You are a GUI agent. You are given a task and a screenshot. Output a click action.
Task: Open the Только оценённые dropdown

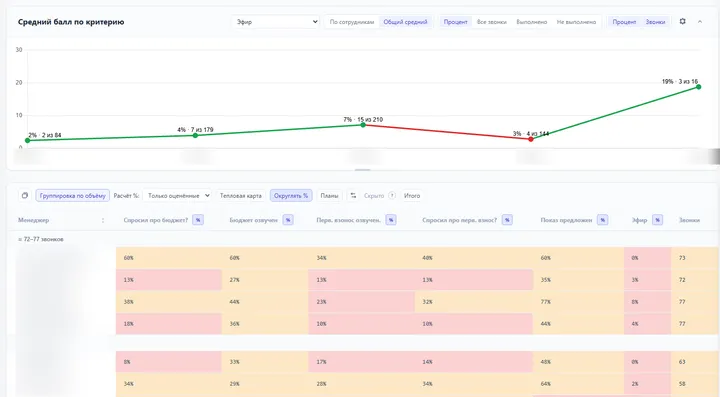(177, 196)
